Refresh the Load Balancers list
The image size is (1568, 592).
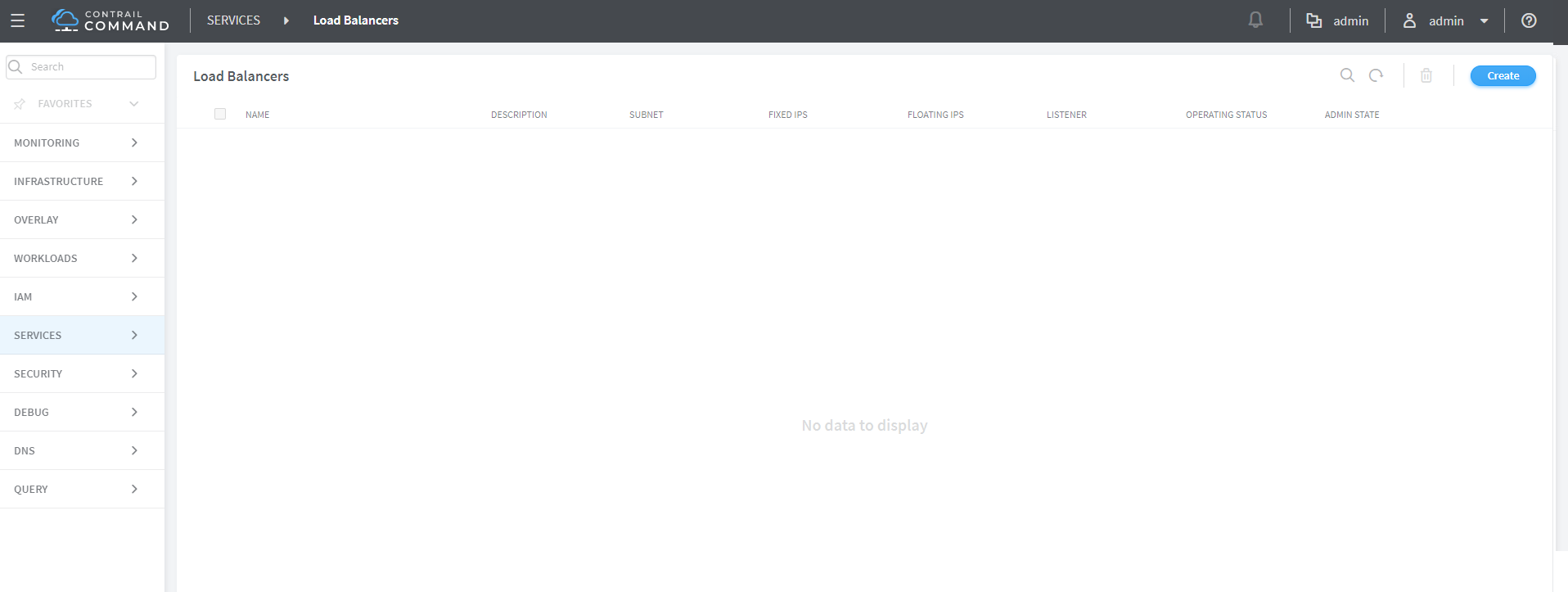(1377, 75)
